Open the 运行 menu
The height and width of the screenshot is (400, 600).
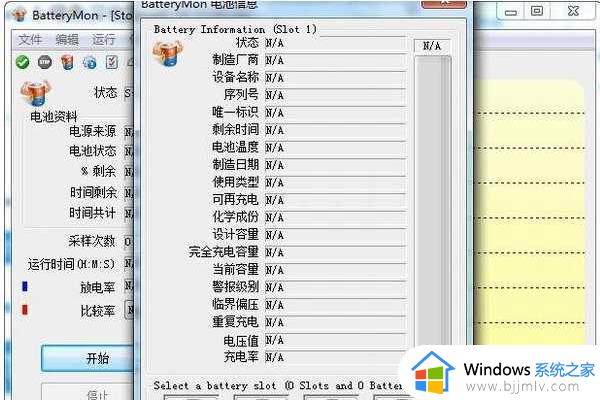coord(103,39)
